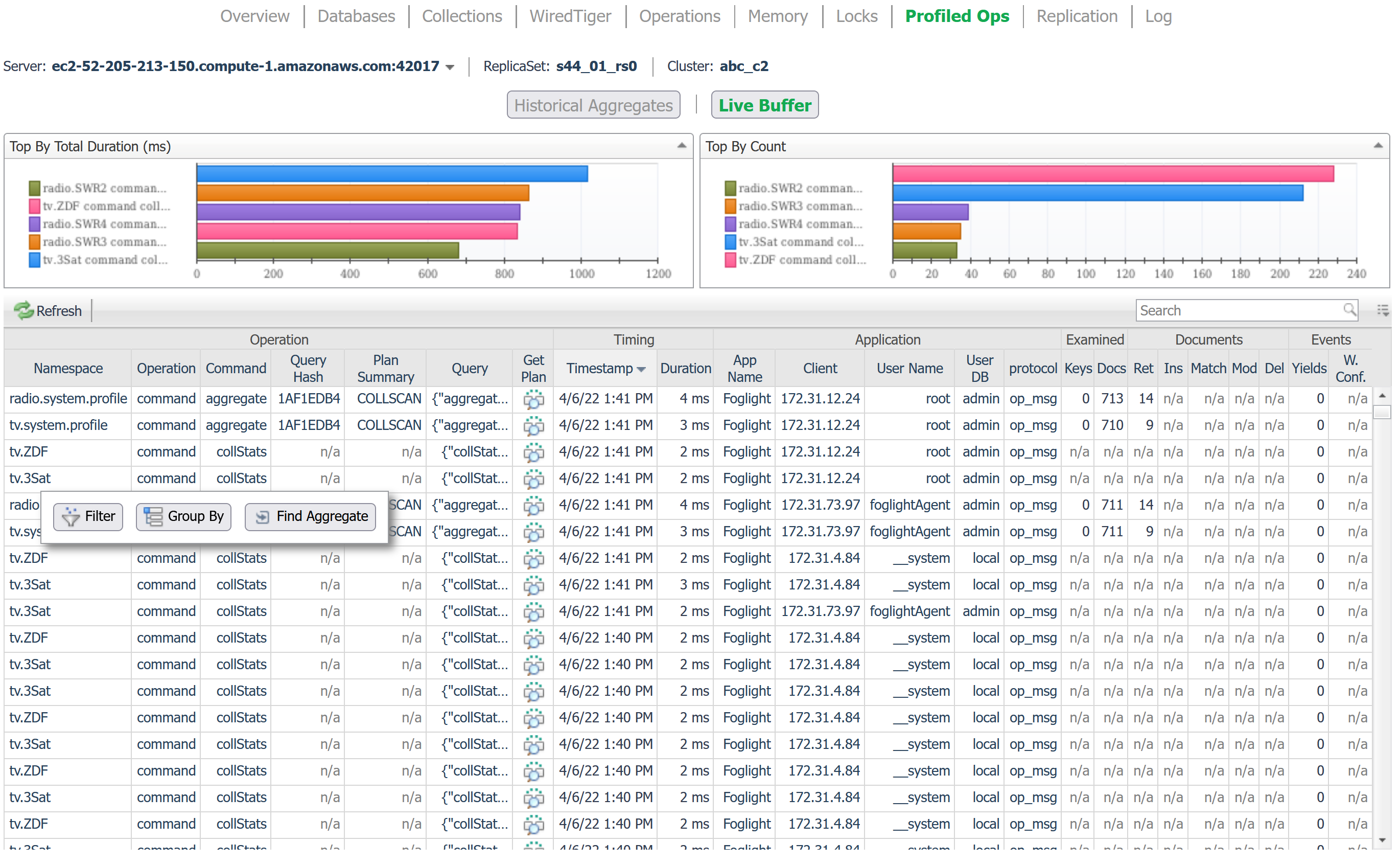
Task: Click the Group By popup button
Action: (x=183, y=516)
